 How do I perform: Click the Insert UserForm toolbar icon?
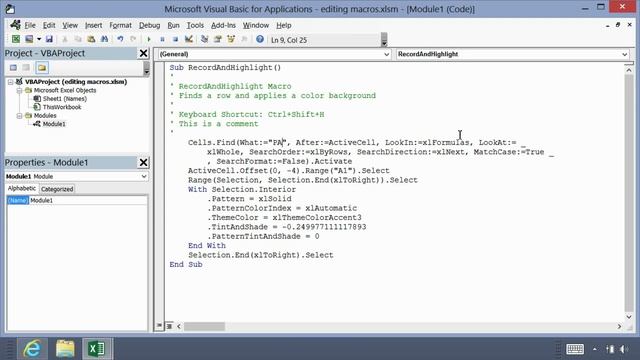(29, 39)
